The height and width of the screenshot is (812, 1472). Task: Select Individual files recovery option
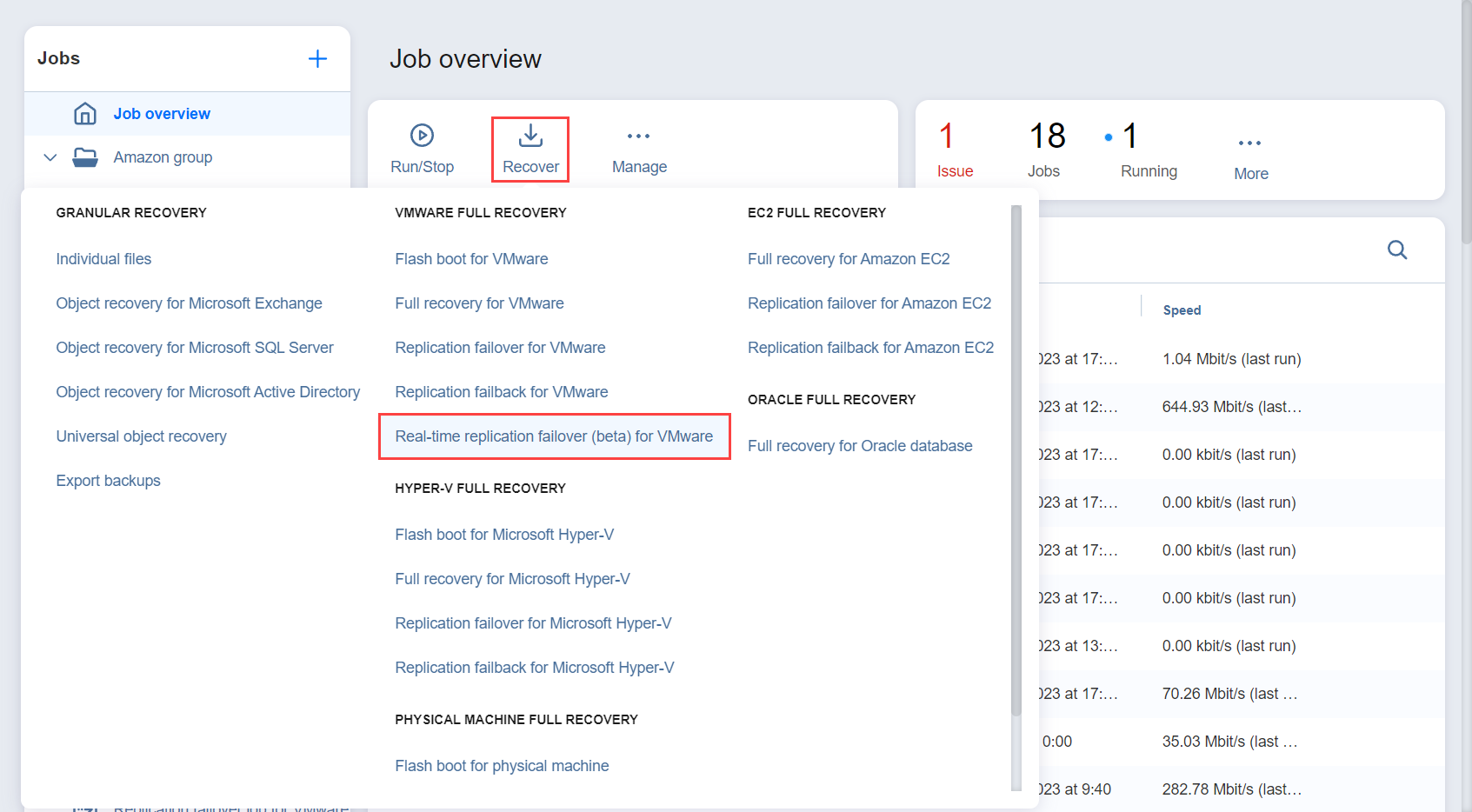[x=103, y=259]
